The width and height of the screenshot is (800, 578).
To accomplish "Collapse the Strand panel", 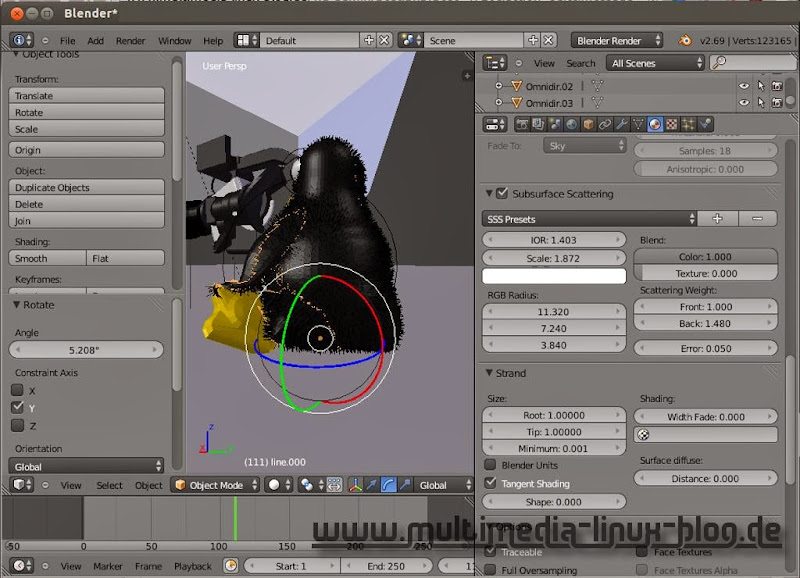I will coord(489,373).
